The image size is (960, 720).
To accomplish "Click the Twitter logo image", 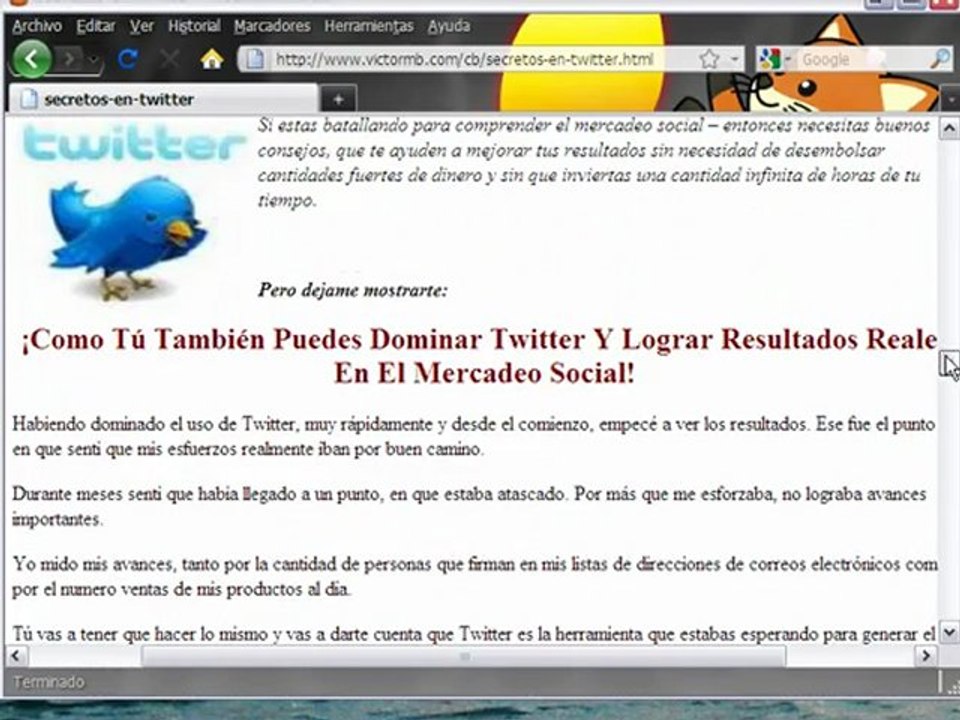I will [133, 145].
